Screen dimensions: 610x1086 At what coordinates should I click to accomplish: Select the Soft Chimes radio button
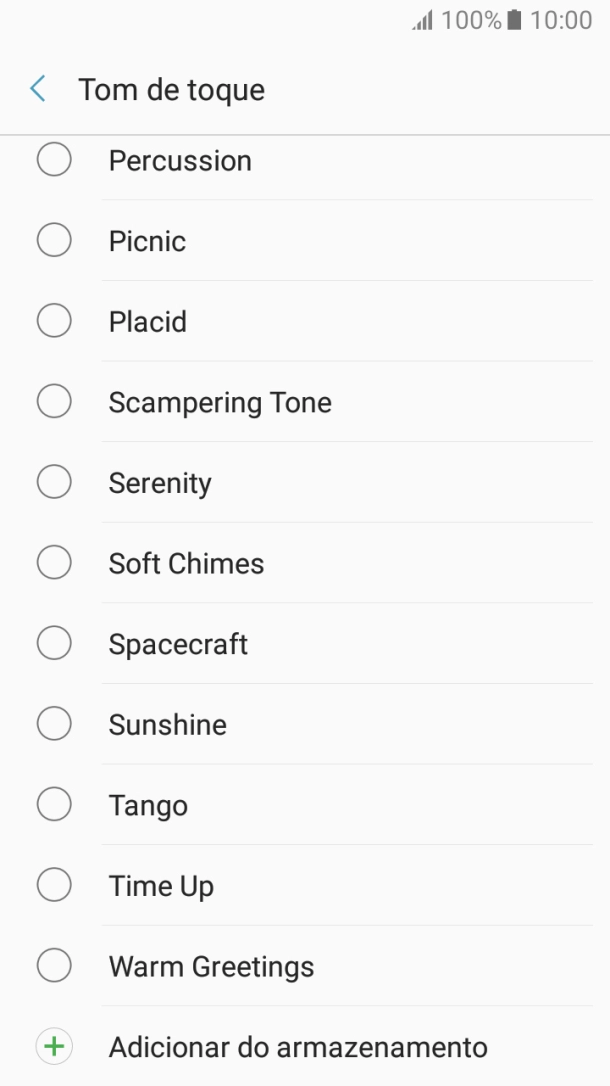[54, 563]
